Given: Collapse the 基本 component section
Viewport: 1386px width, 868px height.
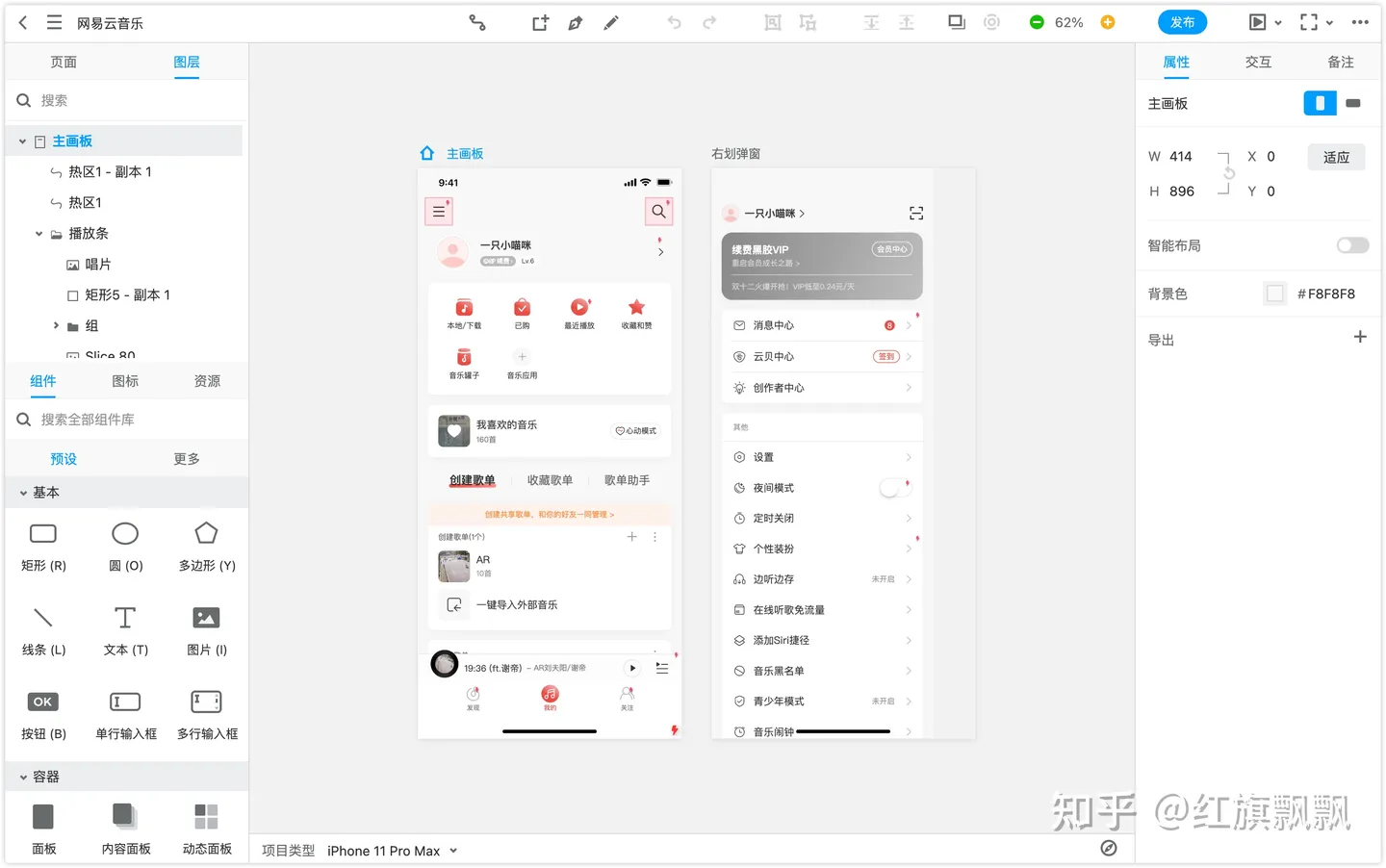Looking at the screenshot, I should 23,493.
